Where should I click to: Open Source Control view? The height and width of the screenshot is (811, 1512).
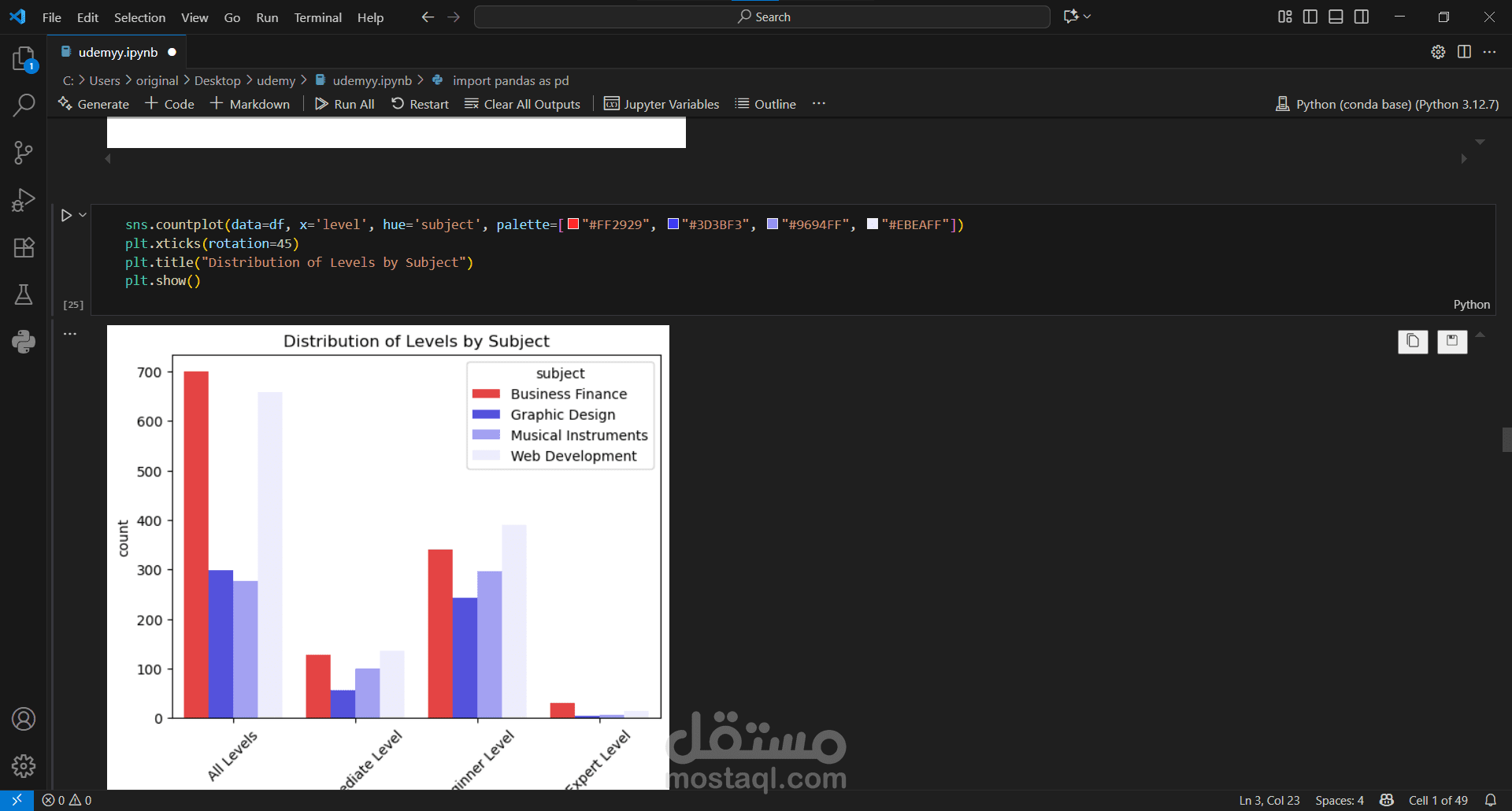(x=24, y=153)
